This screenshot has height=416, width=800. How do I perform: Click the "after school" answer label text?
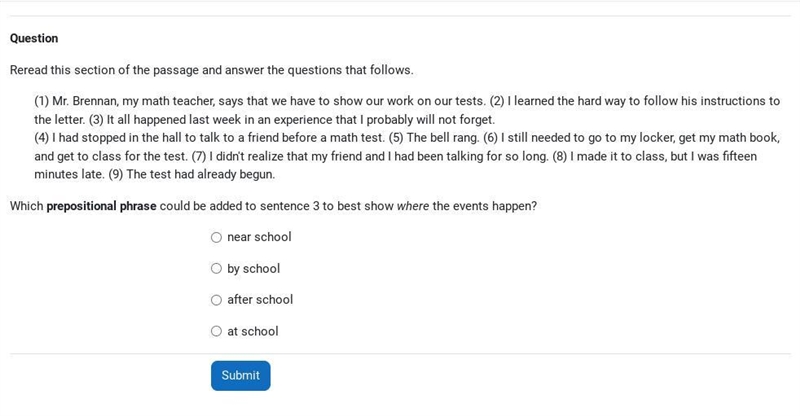click(x=260, y=300)
